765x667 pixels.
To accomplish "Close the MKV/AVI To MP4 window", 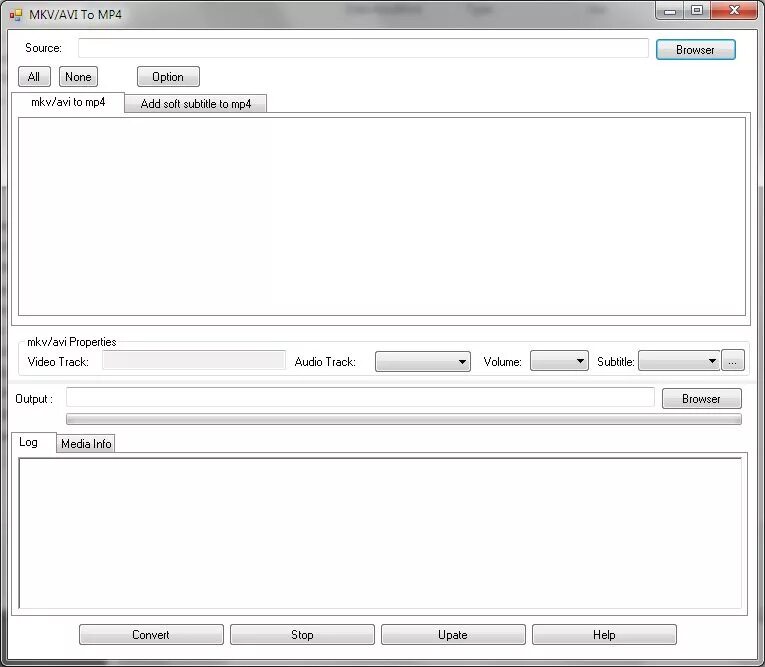I will click(734, 11).
